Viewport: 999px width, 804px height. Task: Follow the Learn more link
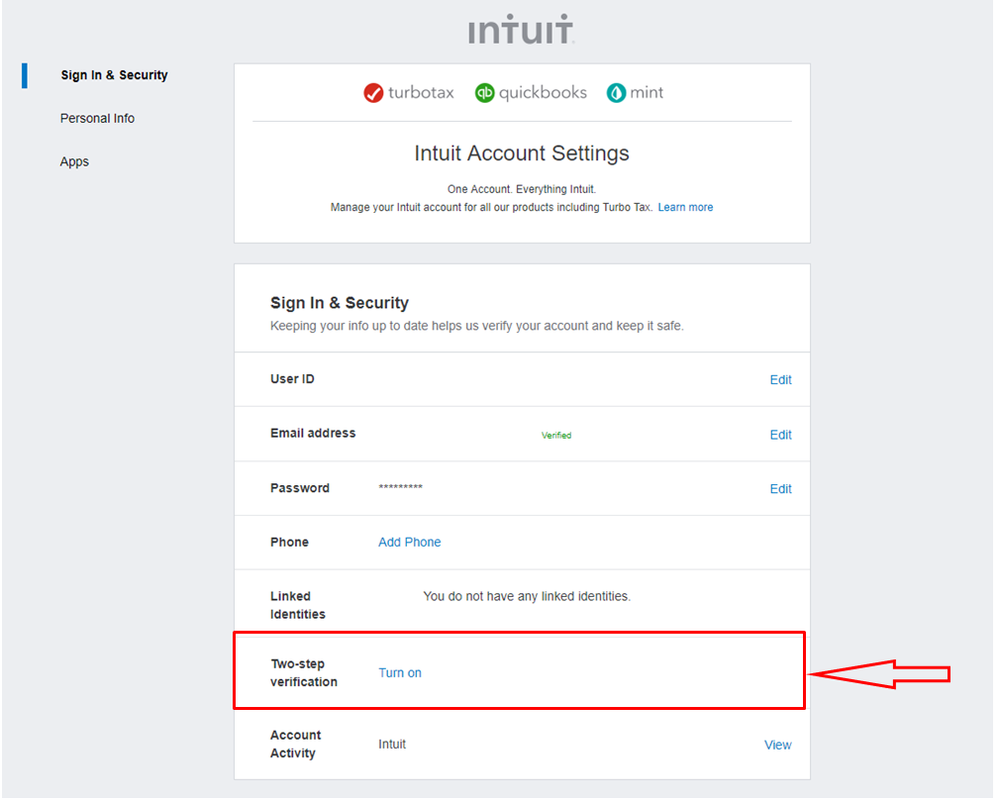685,207
